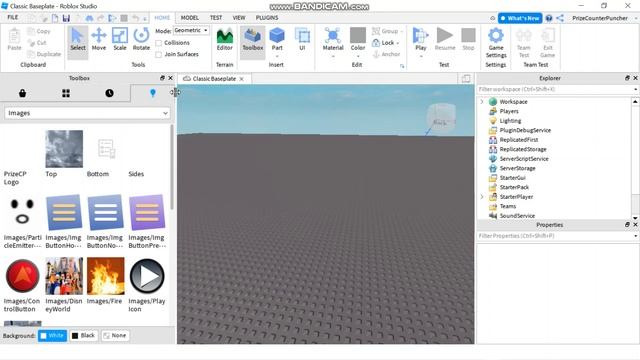Set background to White
640x360 pixels.
coord(52,336)
